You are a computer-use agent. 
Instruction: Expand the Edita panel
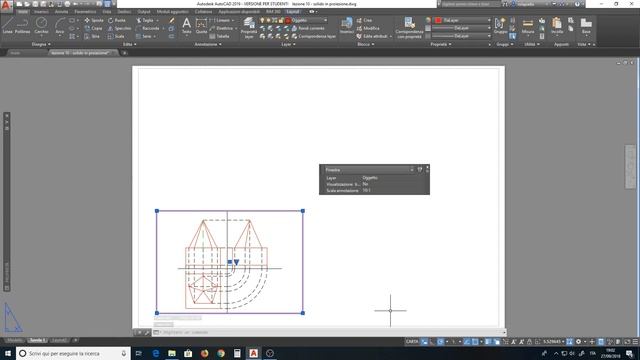pyautogui.click(x=130, y=44)
